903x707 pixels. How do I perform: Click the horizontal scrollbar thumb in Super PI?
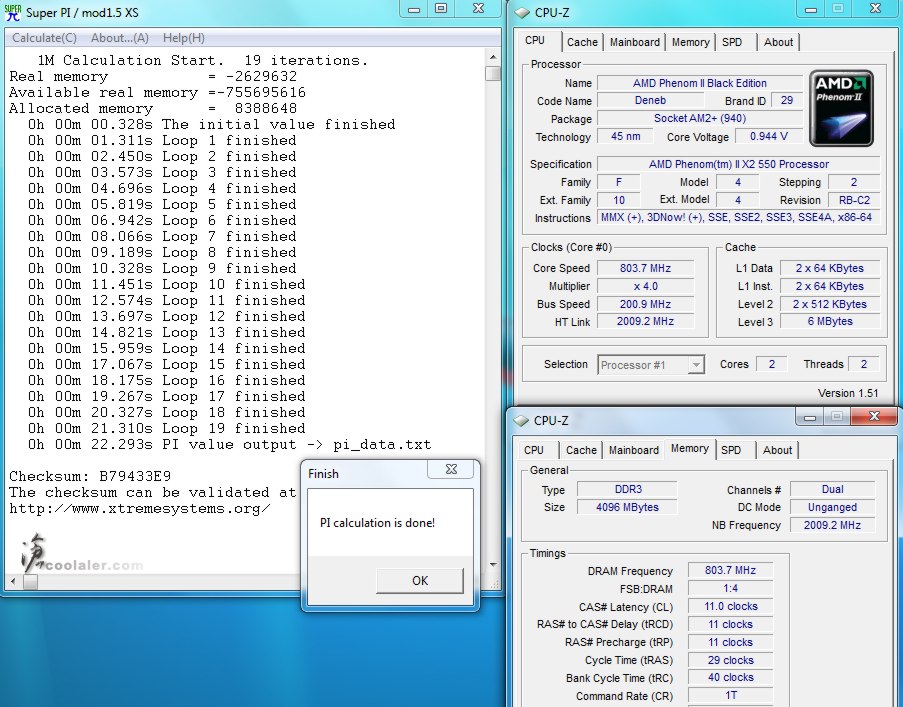(x=30, y=581)
